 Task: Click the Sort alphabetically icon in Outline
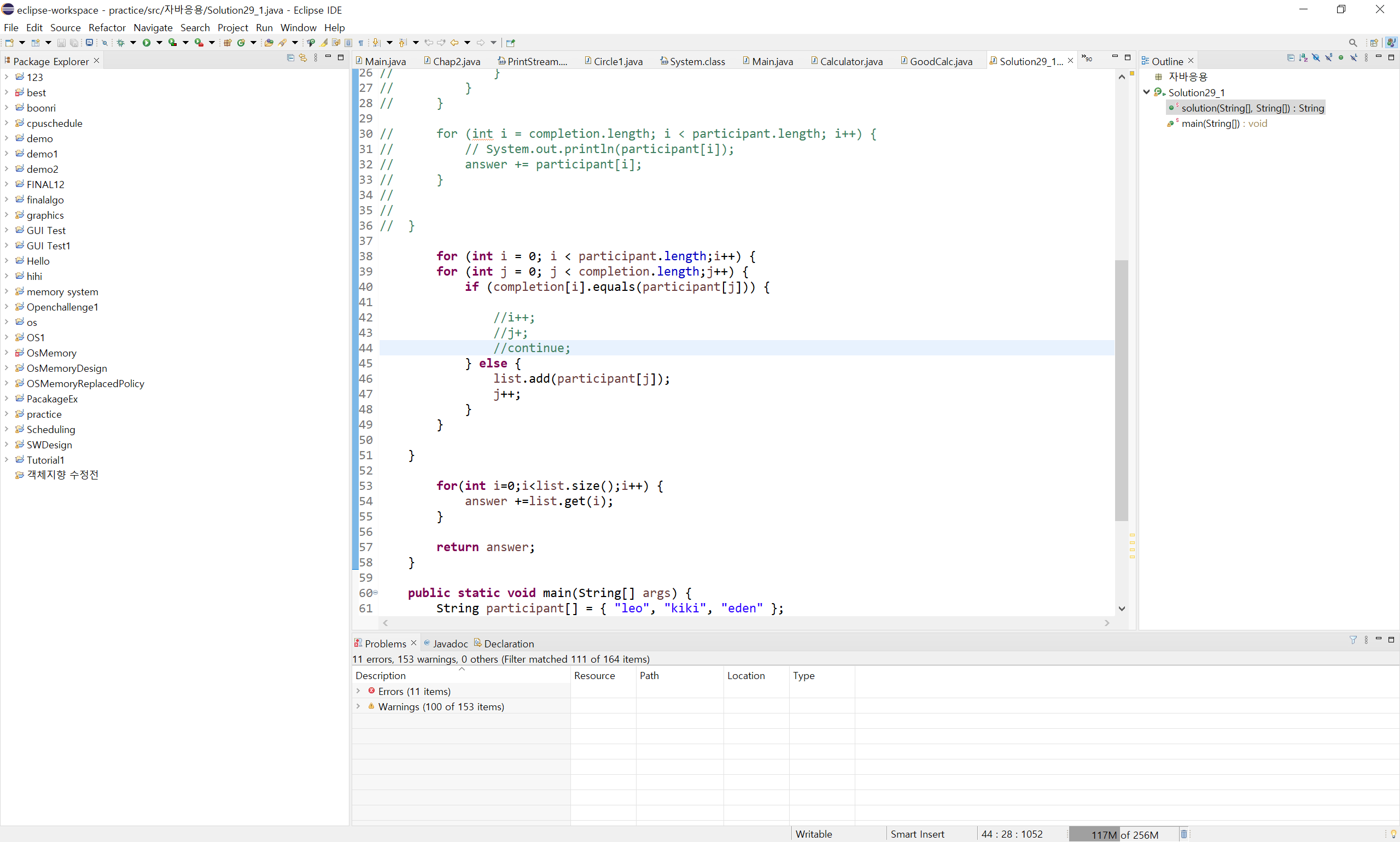click(x=1303, y=58)
